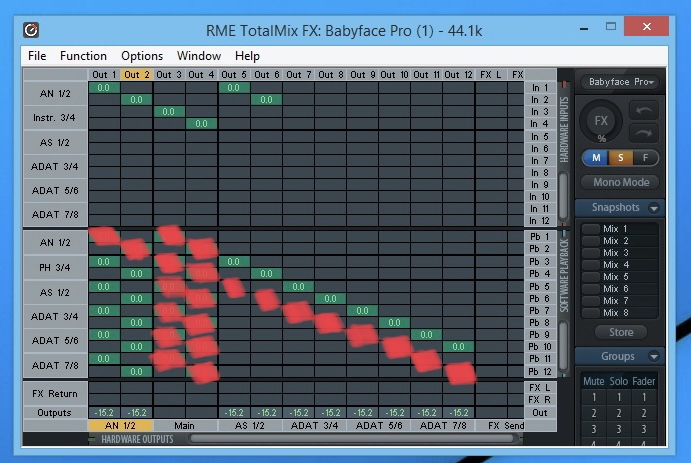Toggle the M (Mute) global button
The height and width of the screenshot is (463, 691).
click(x=596, y=158)
